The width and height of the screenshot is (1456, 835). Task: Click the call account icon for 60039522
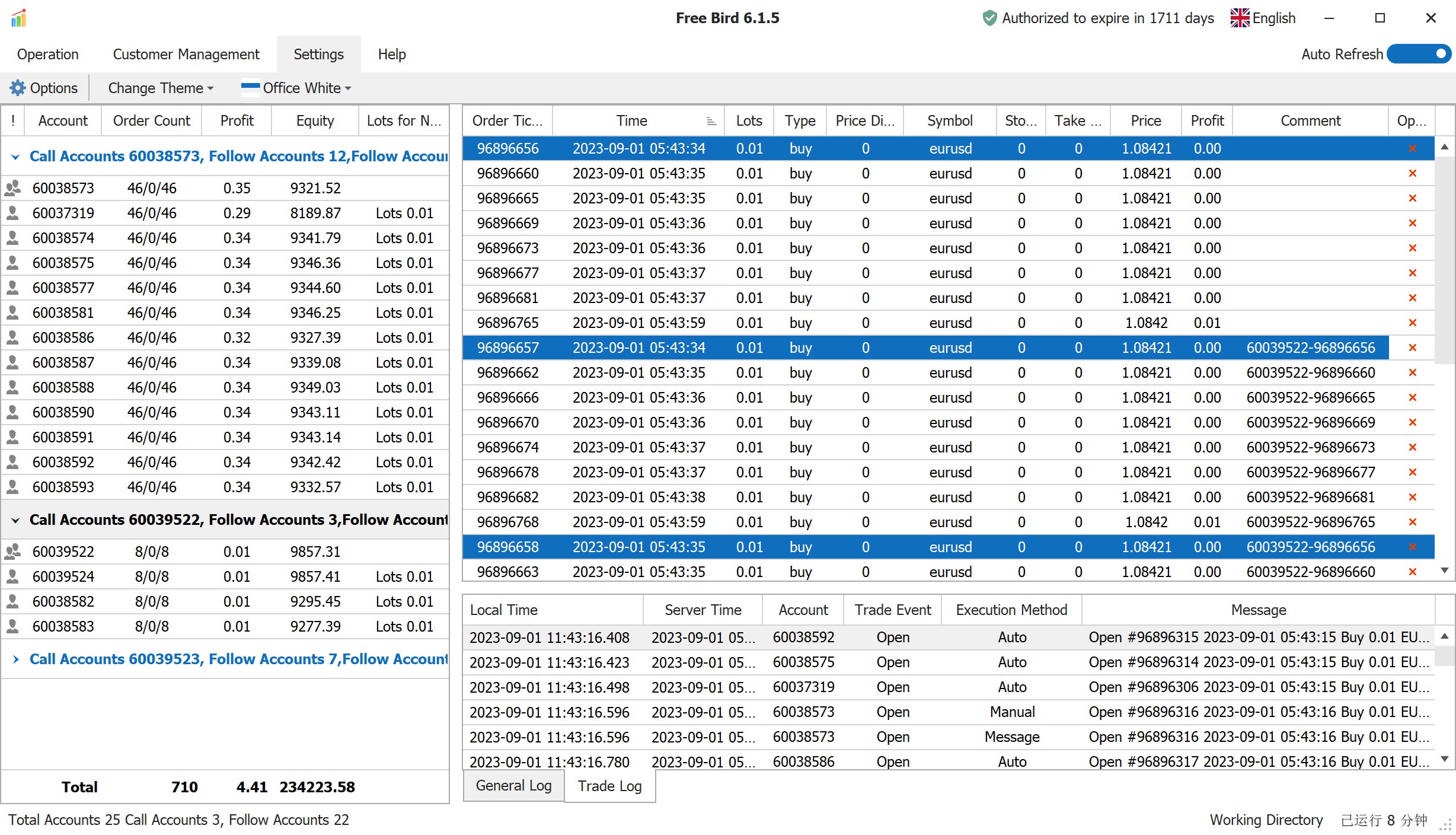13,552
